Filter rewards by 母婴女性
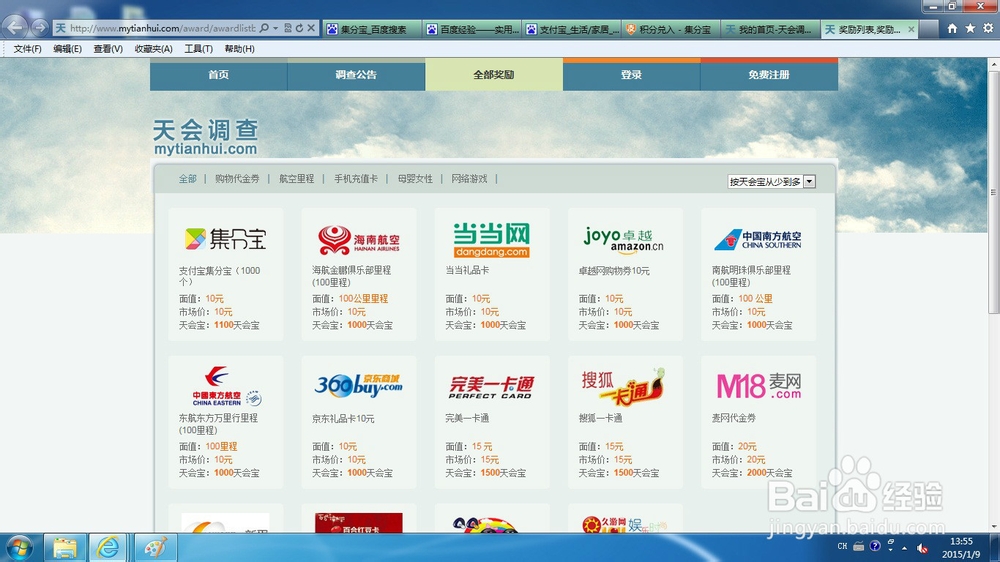1000x562 pixels. (x=415, y=179)
